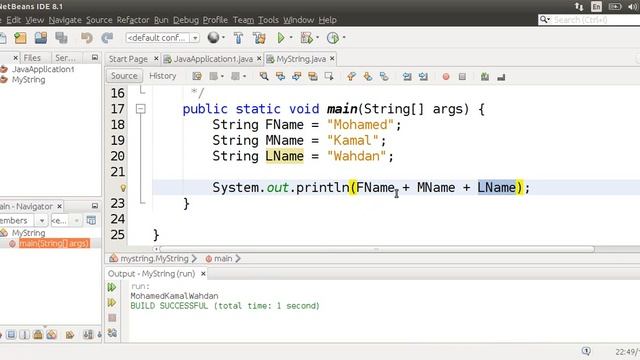Click the Redo arrow icon

click(x=107, y=38)
